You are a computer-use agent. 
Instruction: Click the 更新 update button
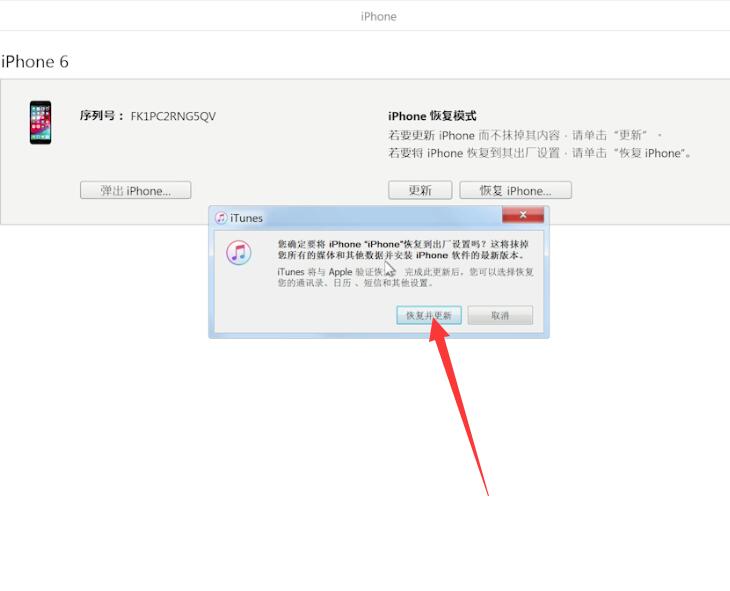pyautogui.click(x=420, y=190)
